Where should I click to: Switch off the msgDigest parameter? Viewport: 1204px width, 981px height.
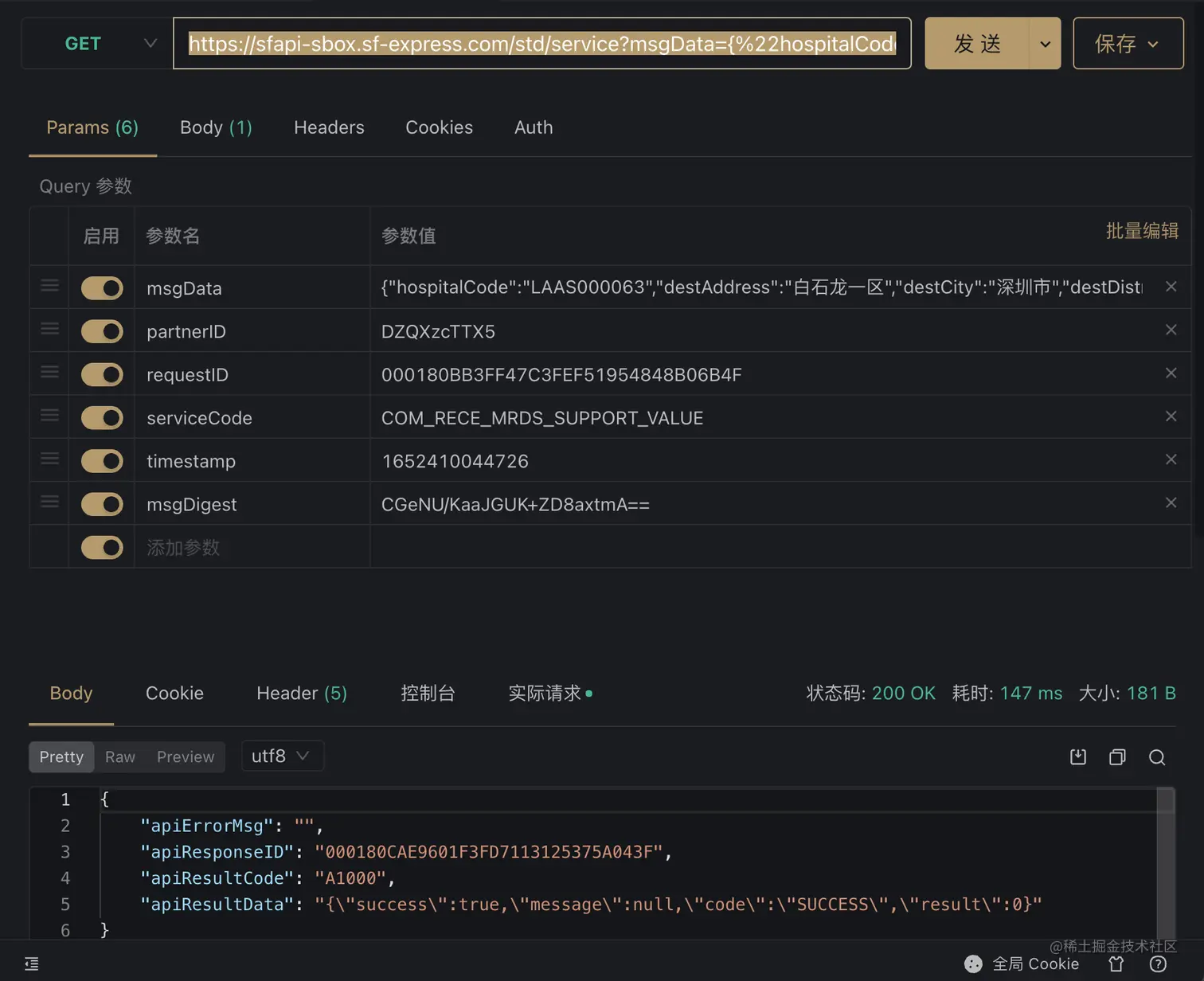pos(102,504)
